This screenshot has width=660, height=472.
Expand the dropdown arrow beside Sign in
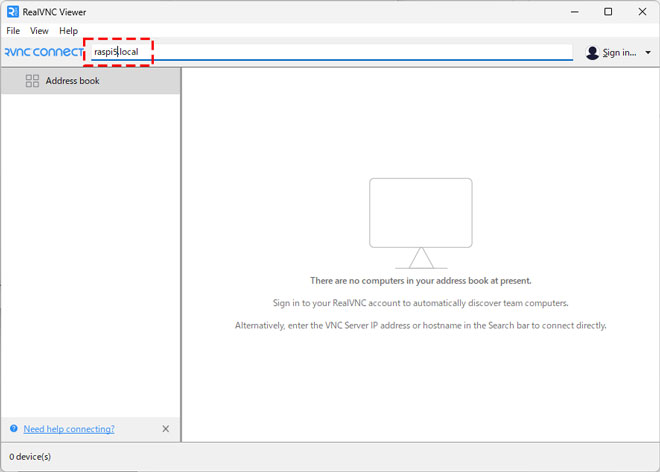648,53
